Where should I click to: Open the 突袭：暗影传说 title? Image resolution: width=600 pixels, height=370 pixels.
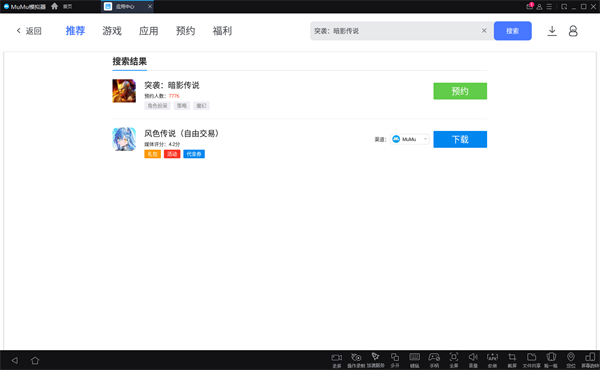pos(172,85)
